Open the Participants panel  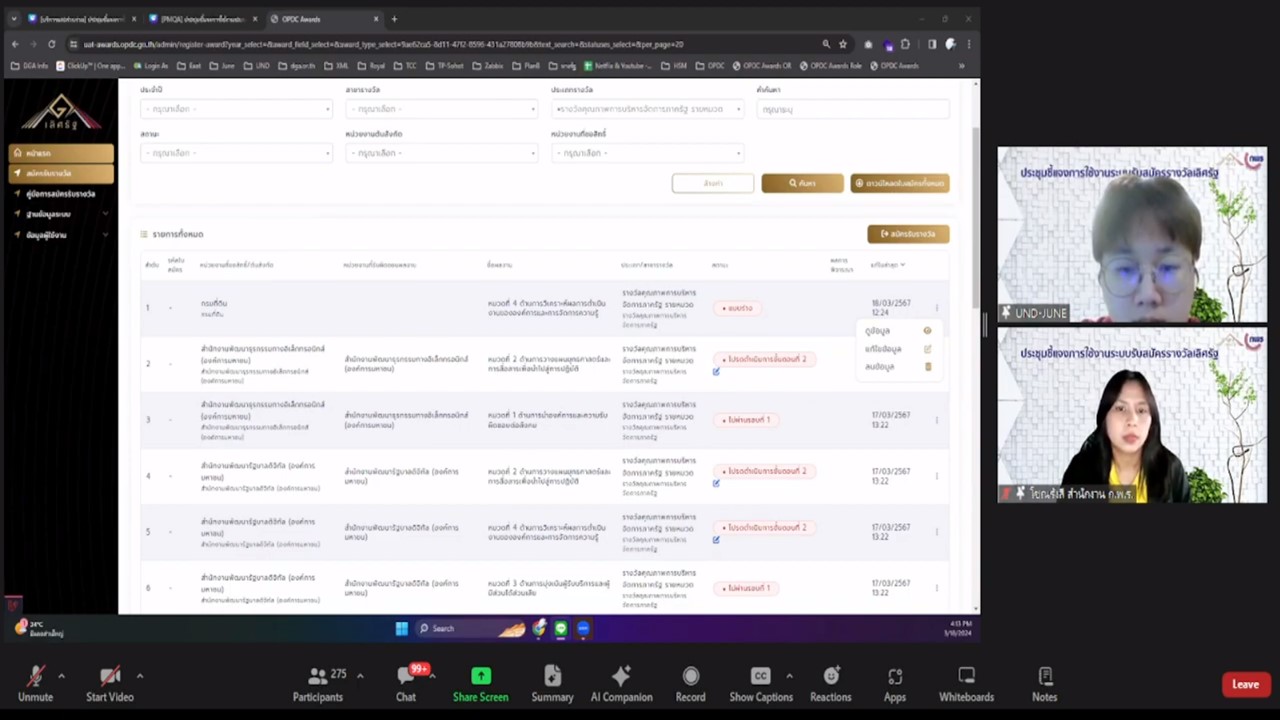pos(318,677)
